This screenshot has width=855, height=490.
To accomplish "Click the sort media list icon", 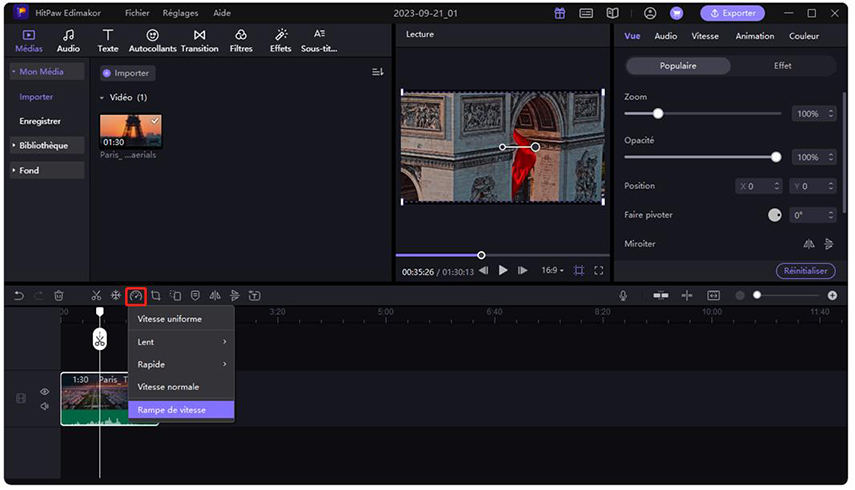I will click(x=377, y=72).
